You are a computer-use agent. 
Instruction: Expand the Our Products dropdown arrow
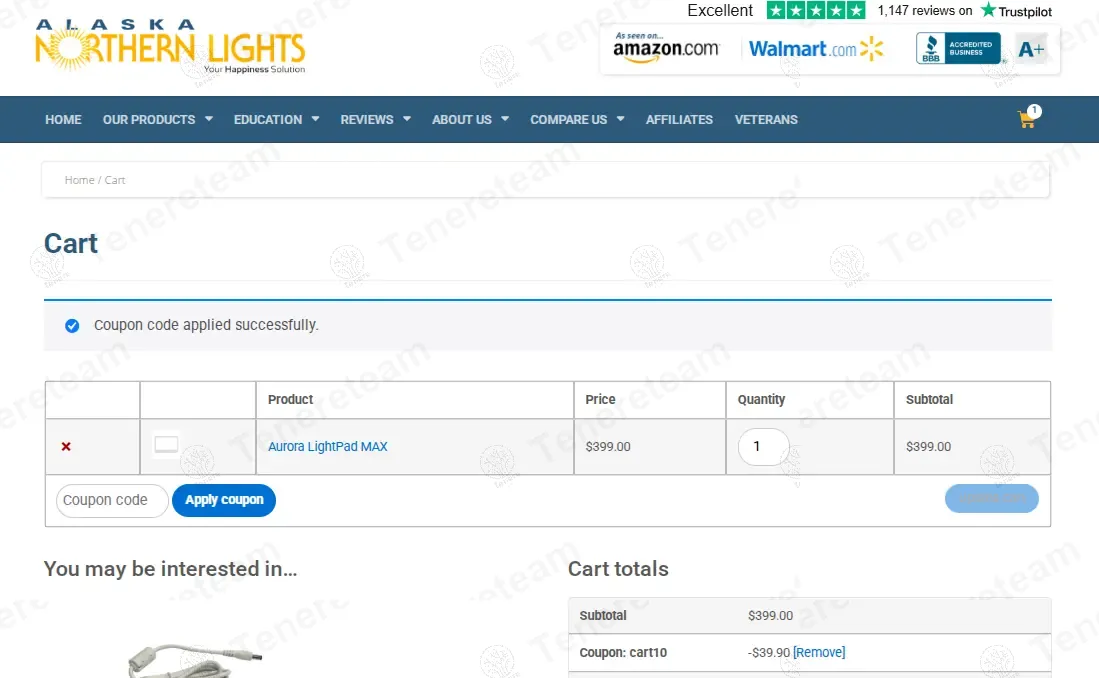coord(209,119)
